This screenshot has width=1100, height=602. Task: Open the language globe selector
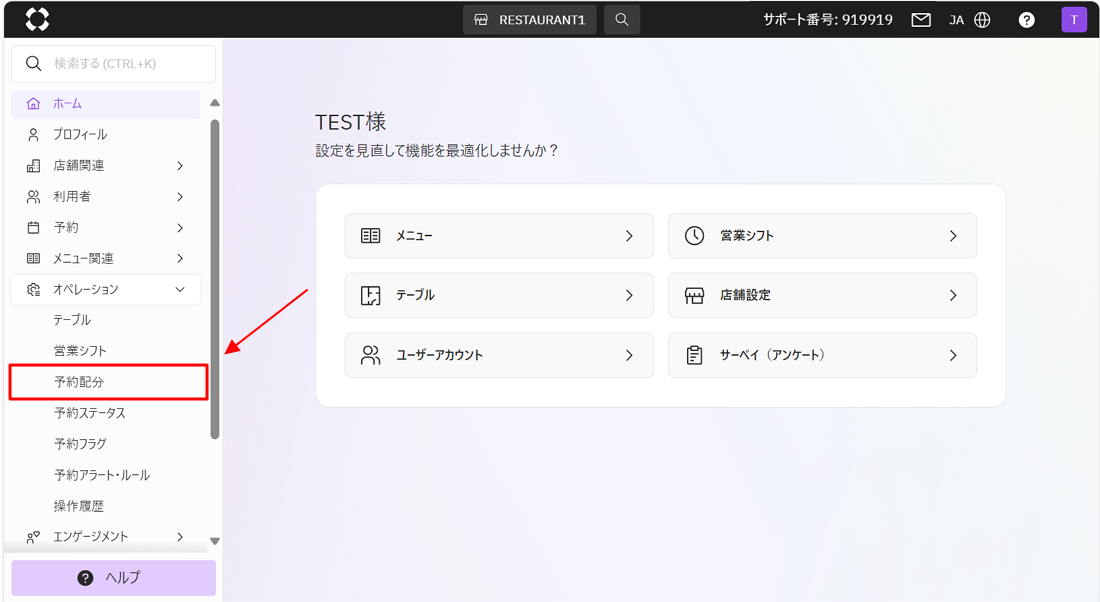(981, 20)
